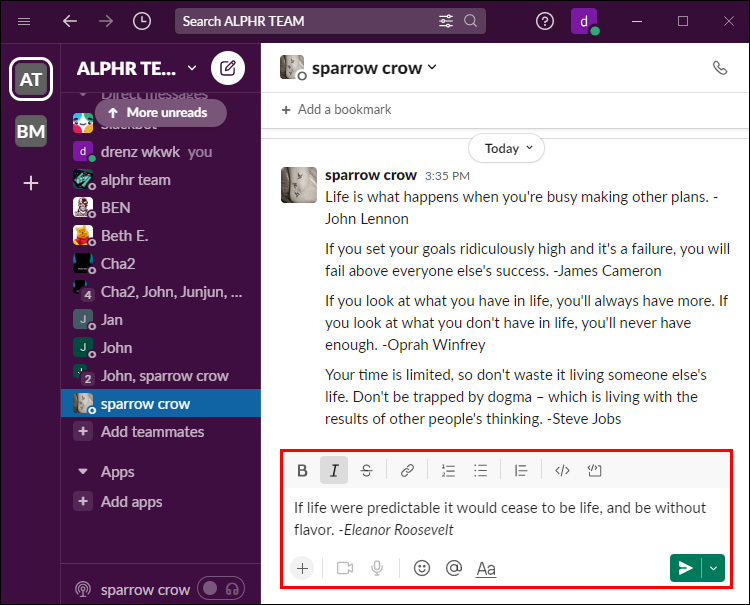Apply blockquote formatting
The width and height of the screenshot is (750, 605).
tap(520, 471)
